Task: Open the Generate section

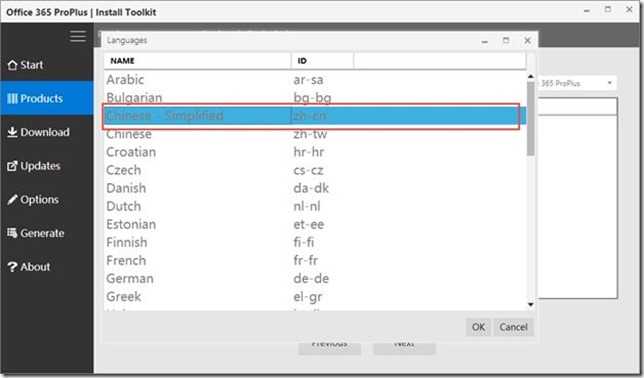Action: click(x=47, y=233)
